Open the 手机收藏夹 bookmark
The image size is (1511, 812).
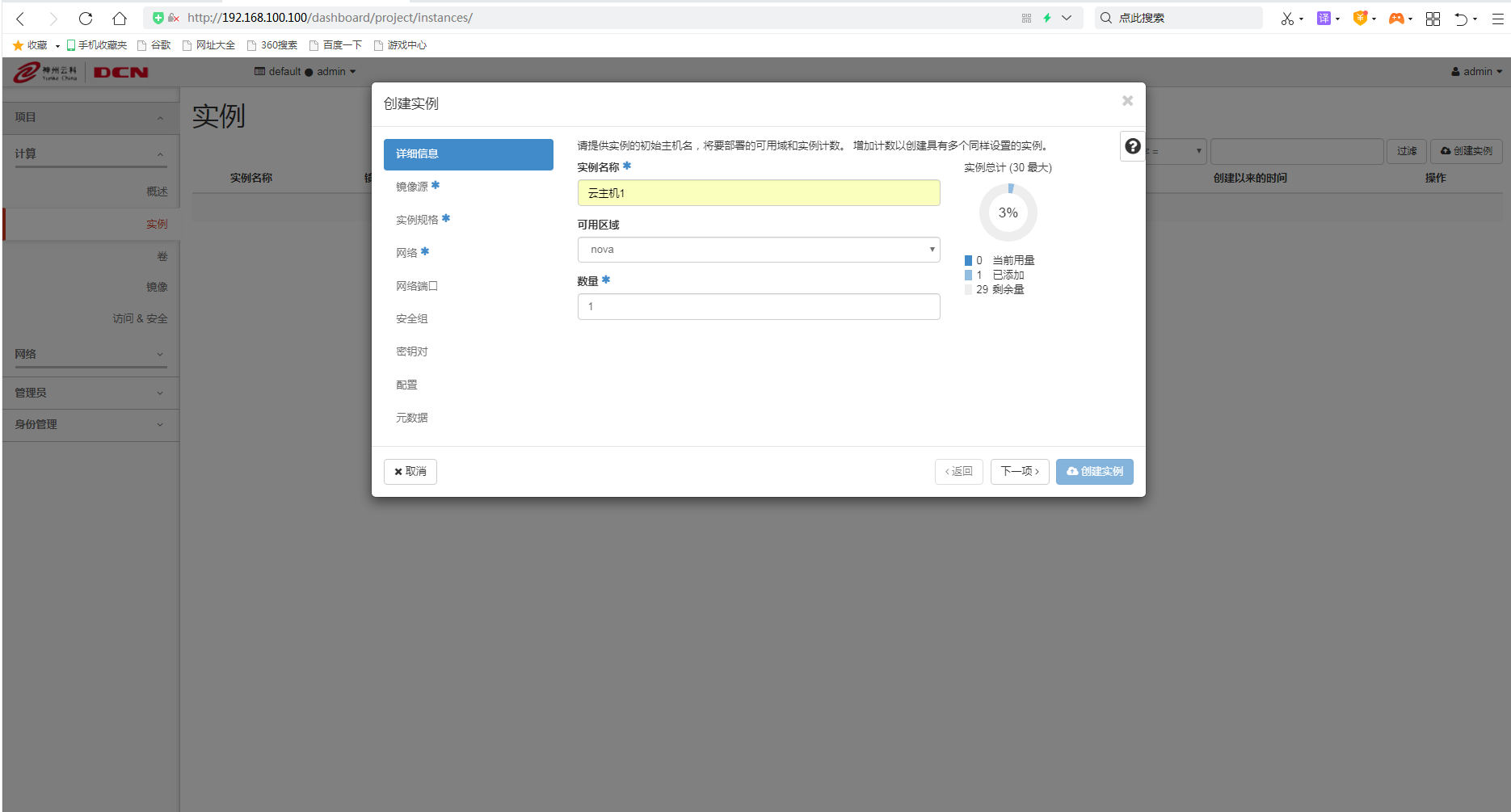tap(97, 45)
